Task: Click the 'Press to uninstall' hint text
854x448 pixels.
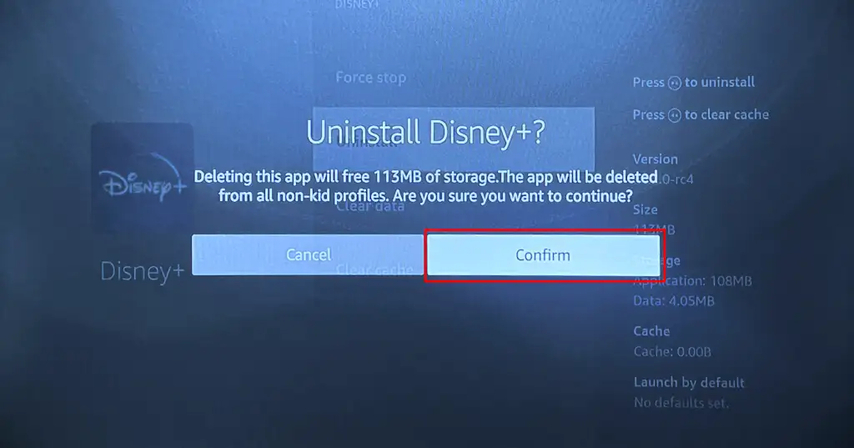Action: 693,82
